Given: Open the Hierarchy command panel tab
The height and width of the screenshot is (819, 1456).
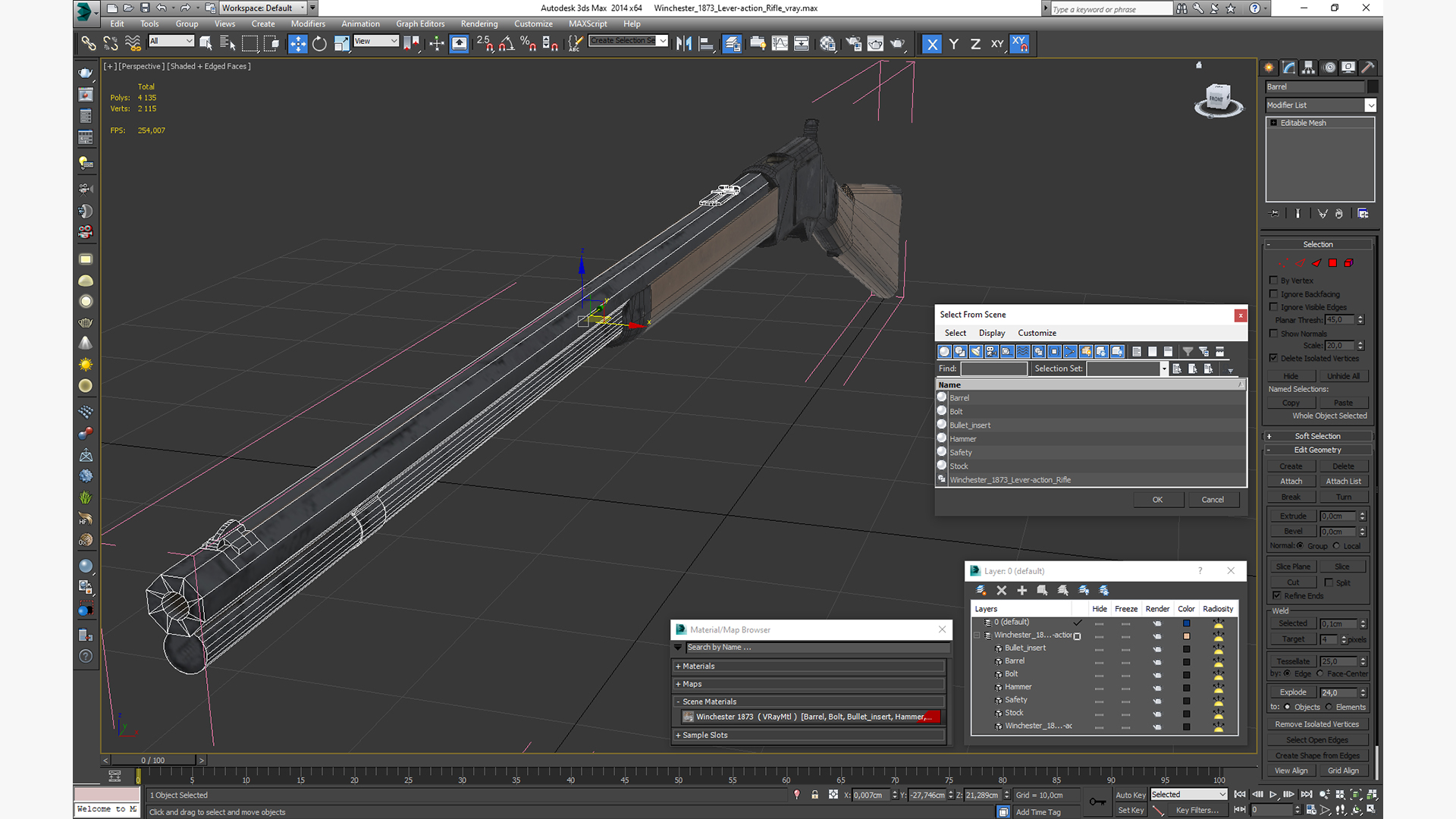Looking at the screenshot, I should pos(1309,67).
